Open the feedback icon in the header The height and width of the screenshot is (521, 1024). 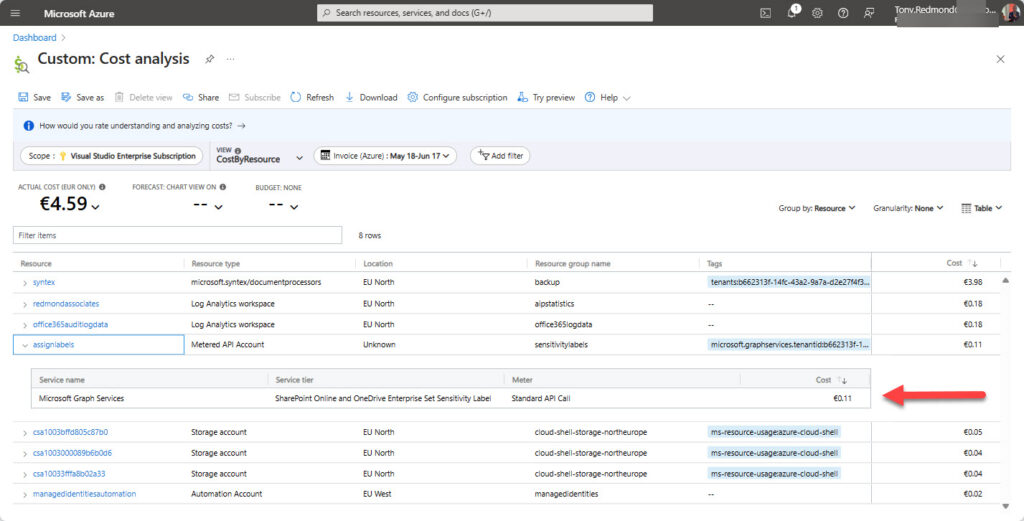pos(869,13)
